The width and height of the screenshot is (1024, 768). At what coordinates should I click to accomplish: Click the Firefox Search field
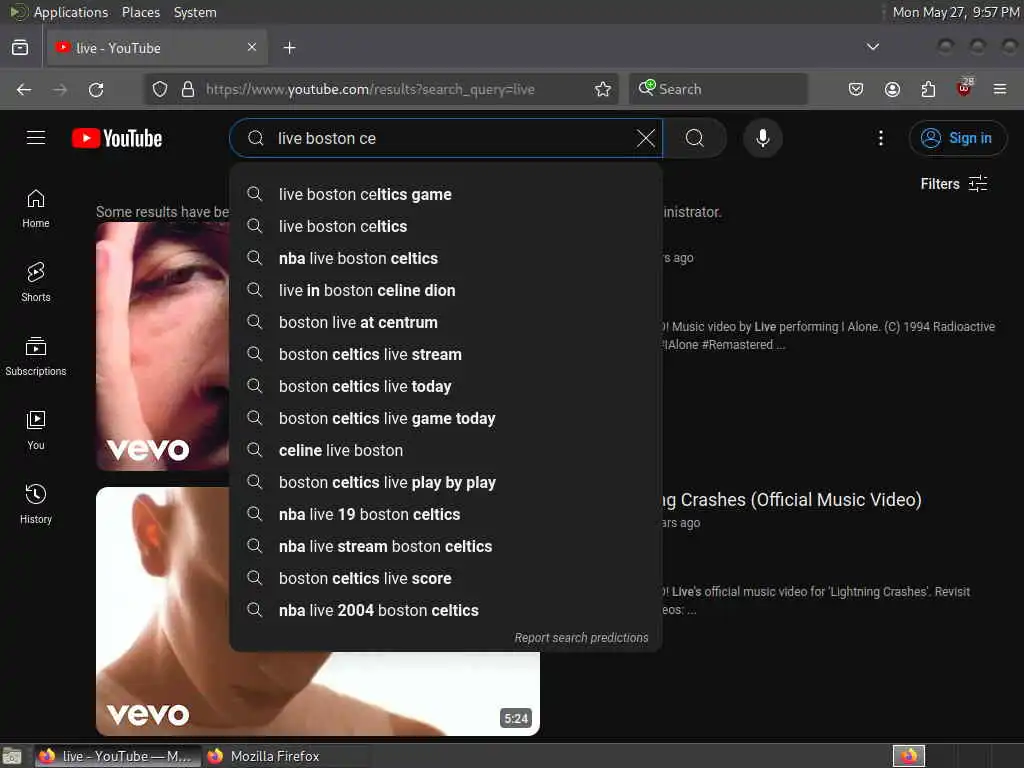tap(718, 89)
